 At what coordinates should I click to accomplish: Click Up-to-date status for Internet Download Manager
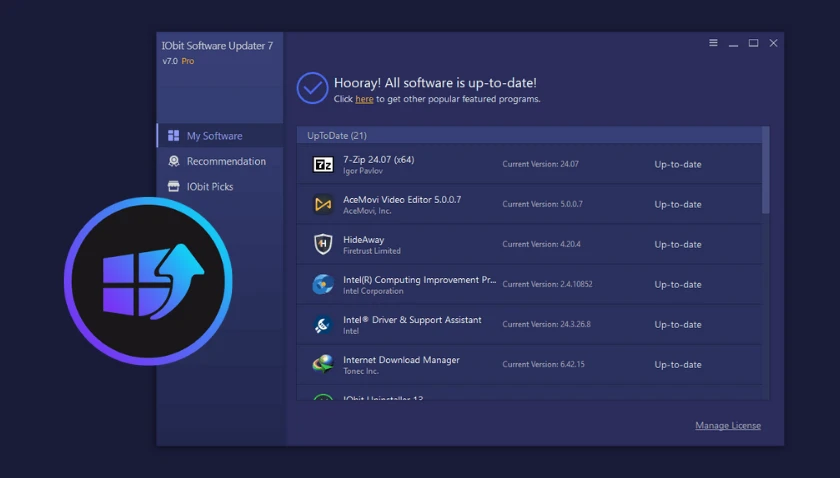coord(678,365)
